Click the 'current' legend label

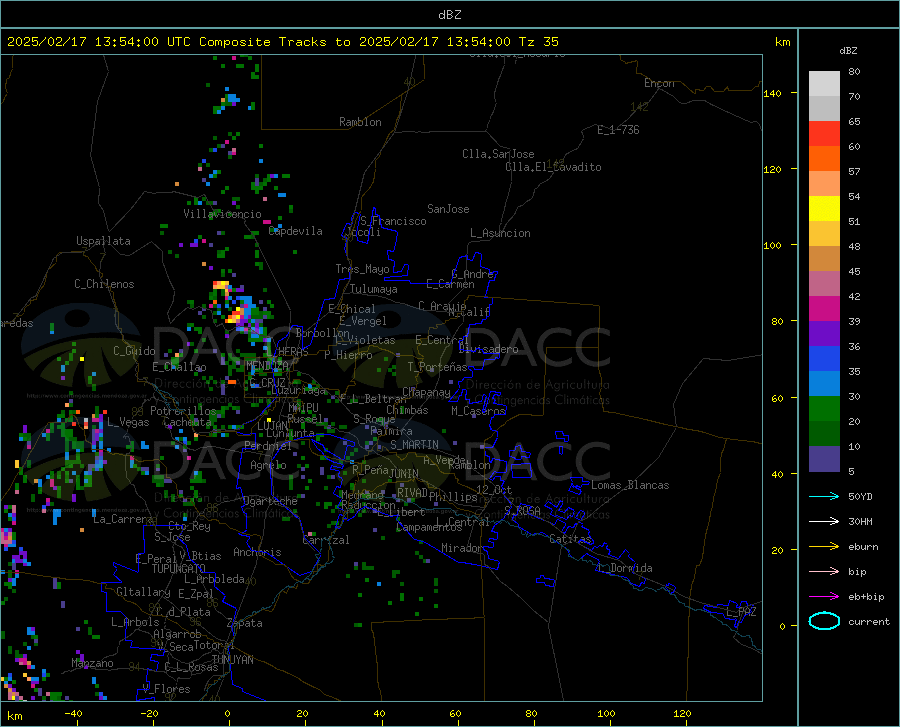869,621
